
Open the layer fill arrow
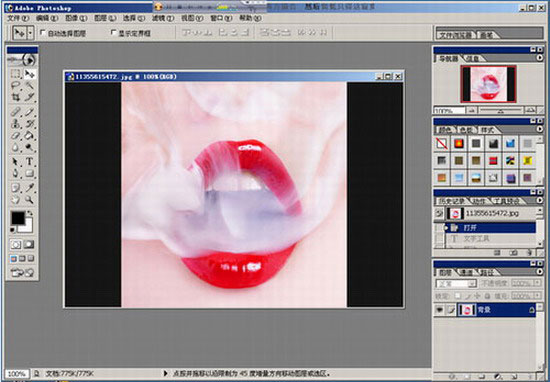coord(537,296)
